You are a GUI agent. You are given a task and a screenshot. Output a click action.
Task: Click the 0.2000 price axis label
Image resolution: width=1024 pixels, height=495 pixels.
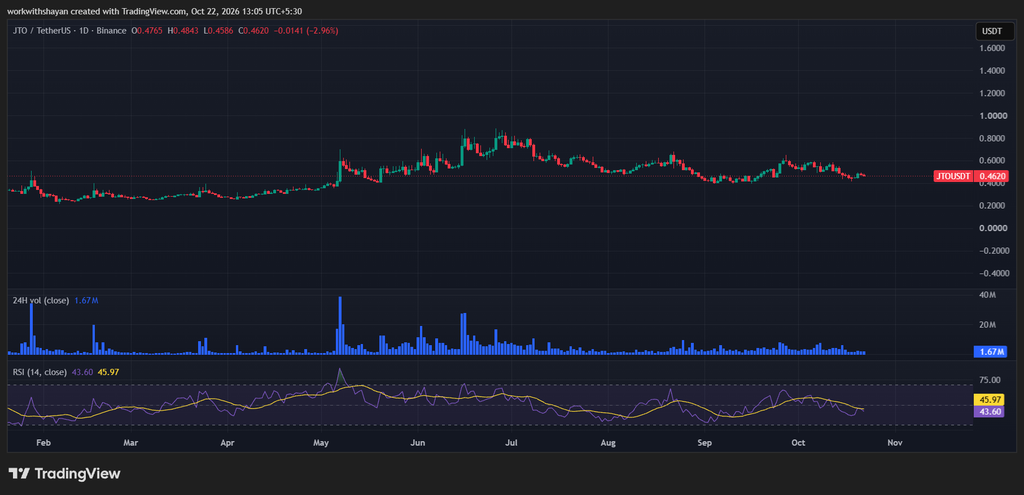991,206
